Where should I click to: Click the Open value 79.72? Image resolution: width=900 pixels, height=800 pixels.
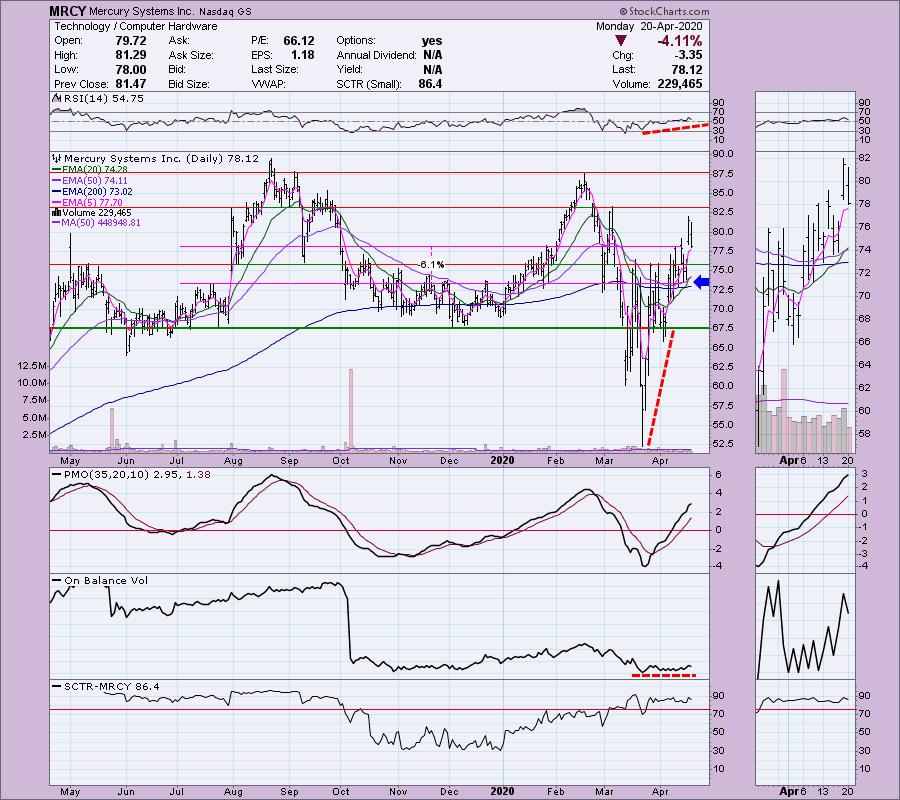point(130,41)
